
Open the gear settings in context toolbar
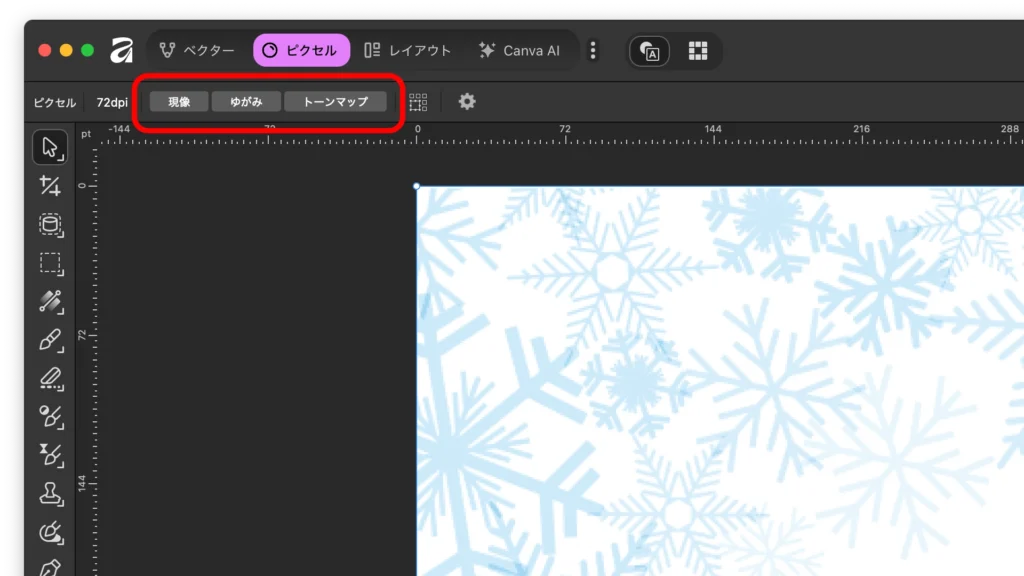point(467,101)
